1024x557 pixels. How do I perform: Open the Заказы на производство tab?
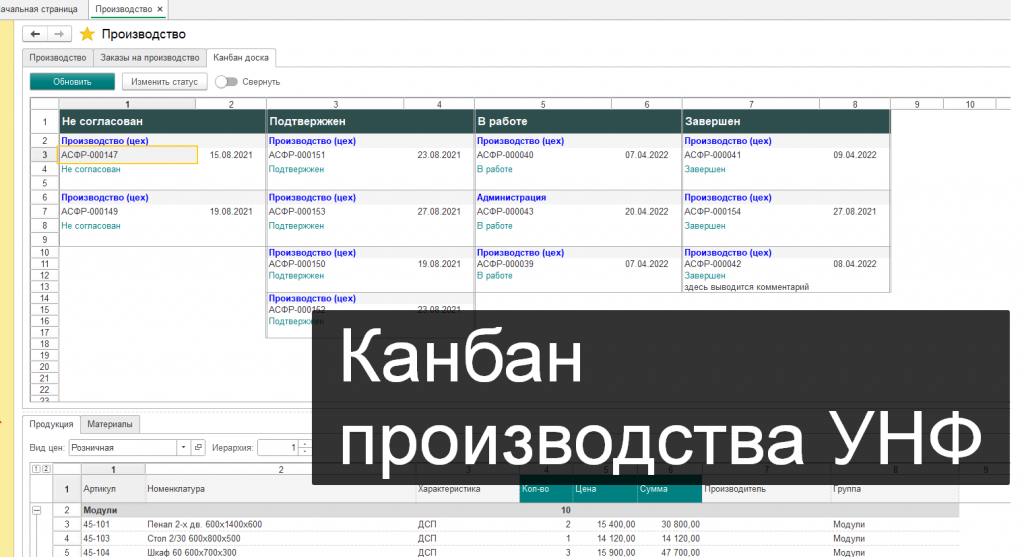pos(150,57)
